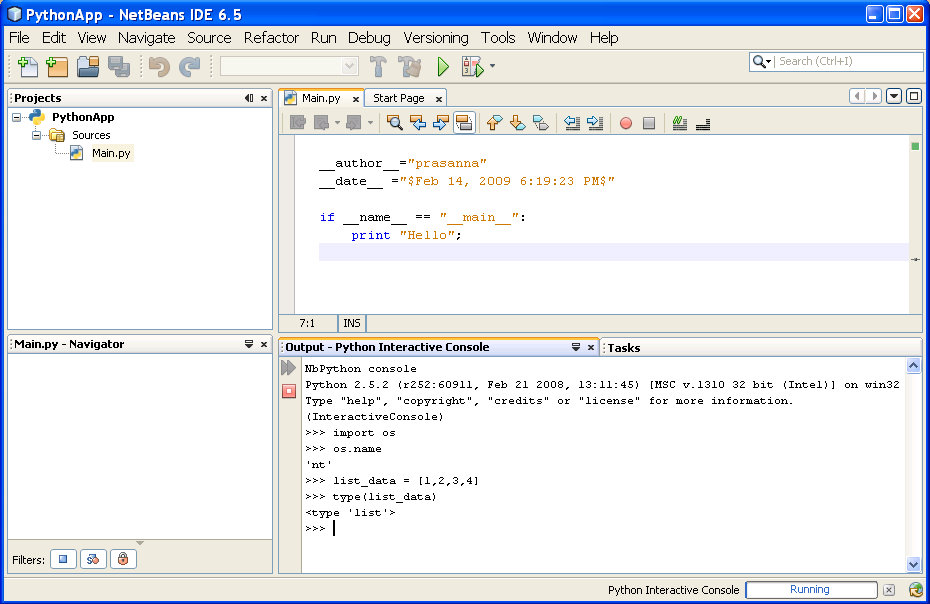Click the Shift Line Left icon
The height and width of the screenshot is (604, 930).
(x=572, y=123)
